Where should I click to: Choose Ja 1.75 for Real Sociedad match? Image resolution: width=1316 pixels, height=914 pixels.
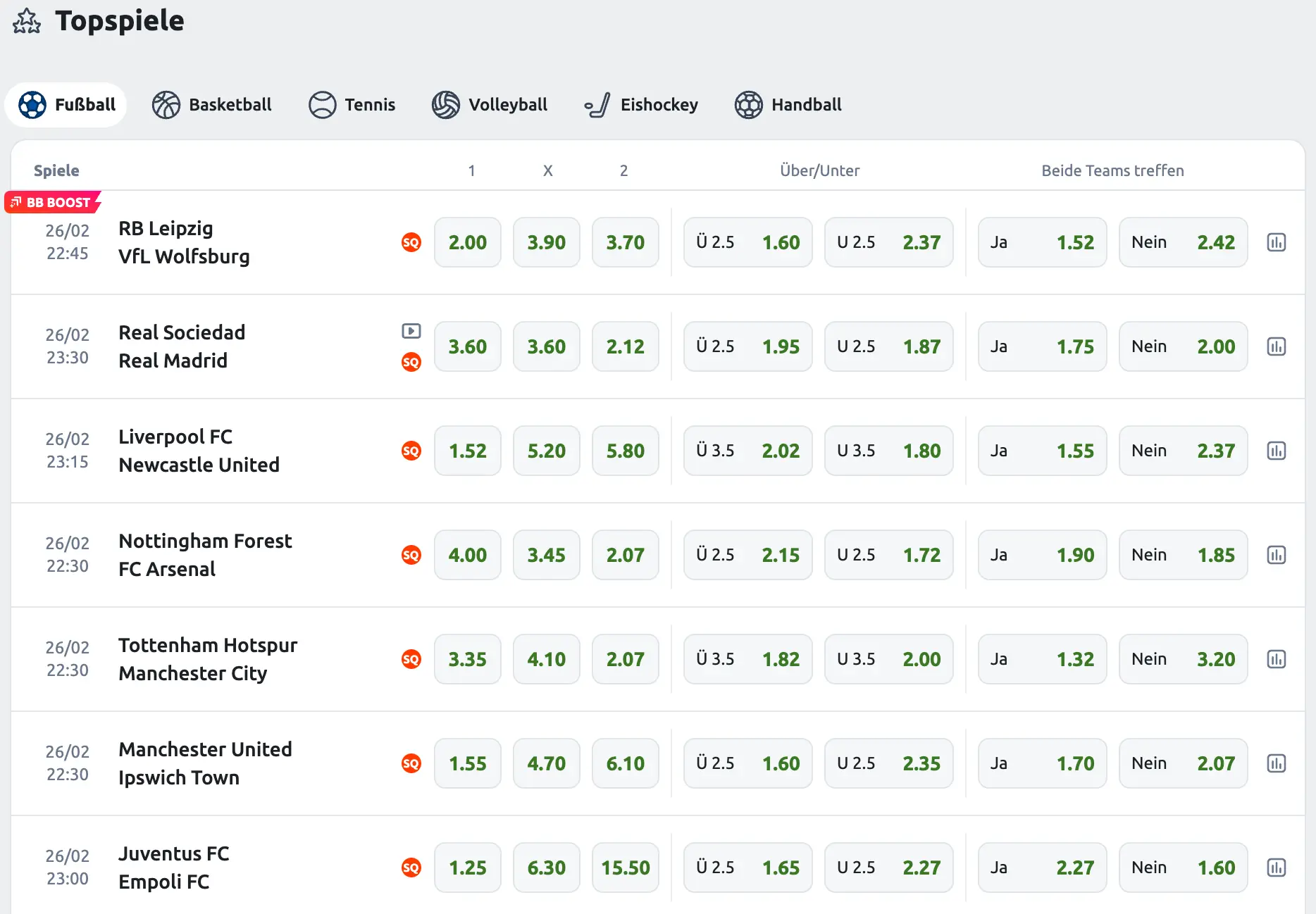[1043, 346]
